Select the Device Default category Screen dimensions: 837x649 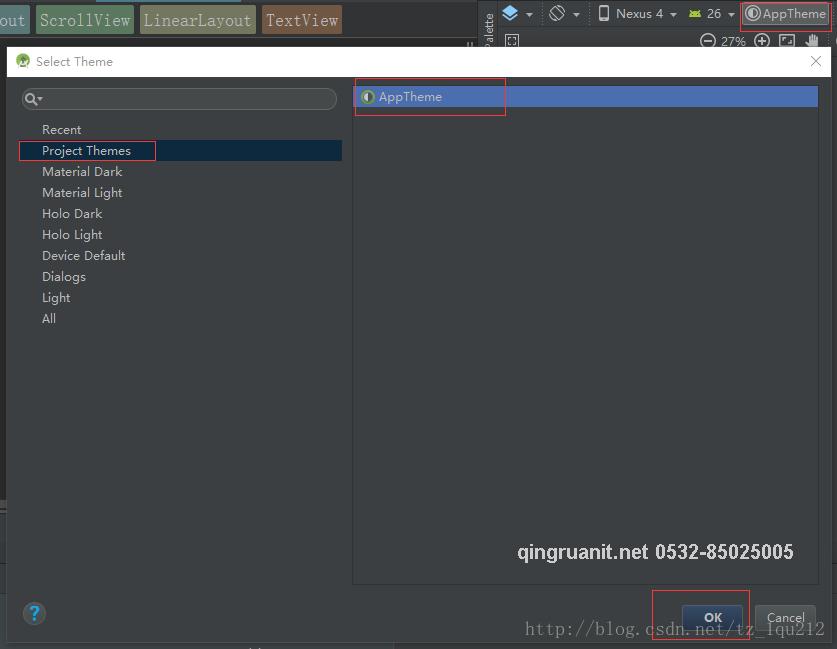83,256
